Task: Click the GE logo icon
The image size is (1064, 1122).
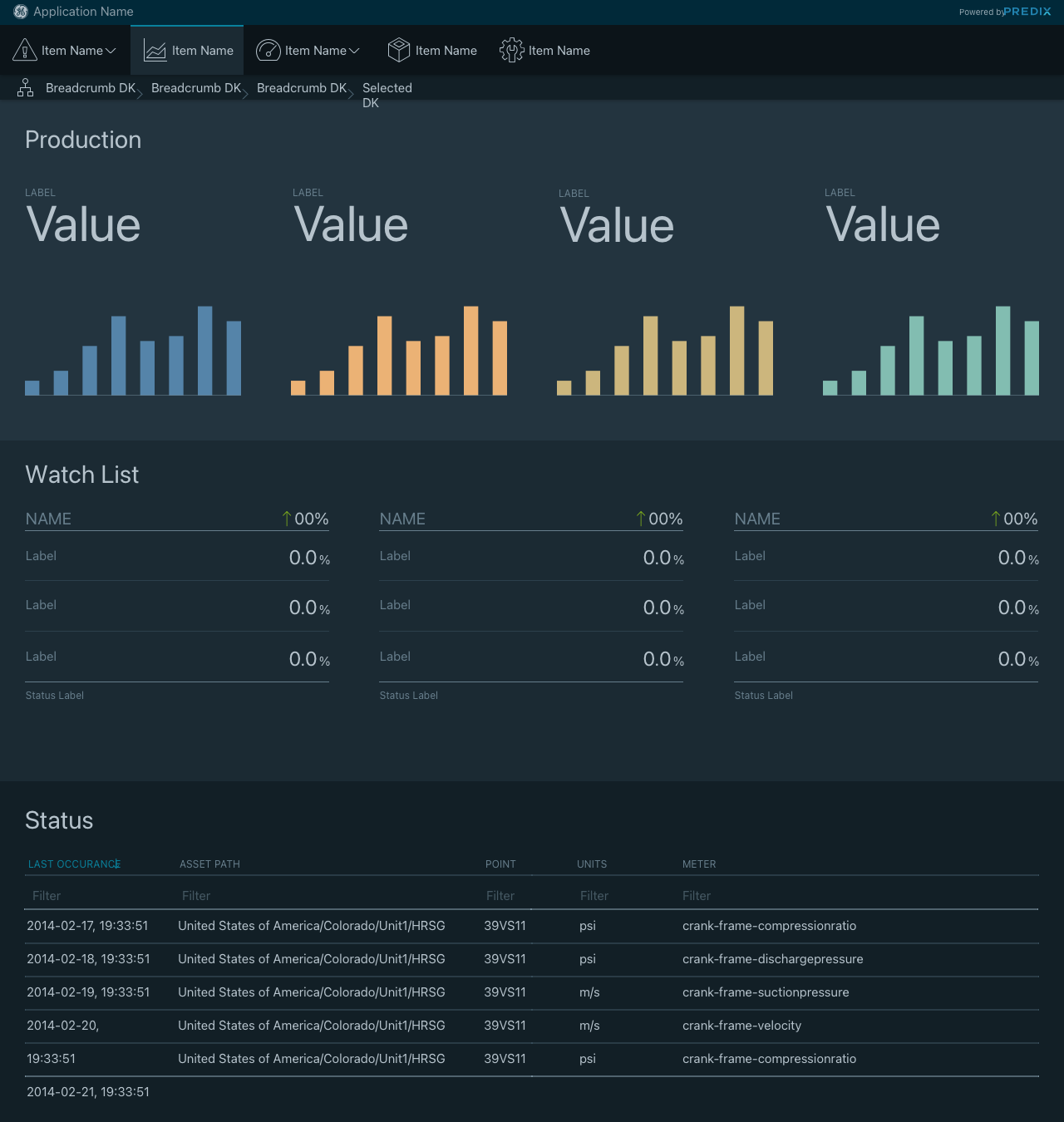Action: pyautogui.click(x=21, y=12)
